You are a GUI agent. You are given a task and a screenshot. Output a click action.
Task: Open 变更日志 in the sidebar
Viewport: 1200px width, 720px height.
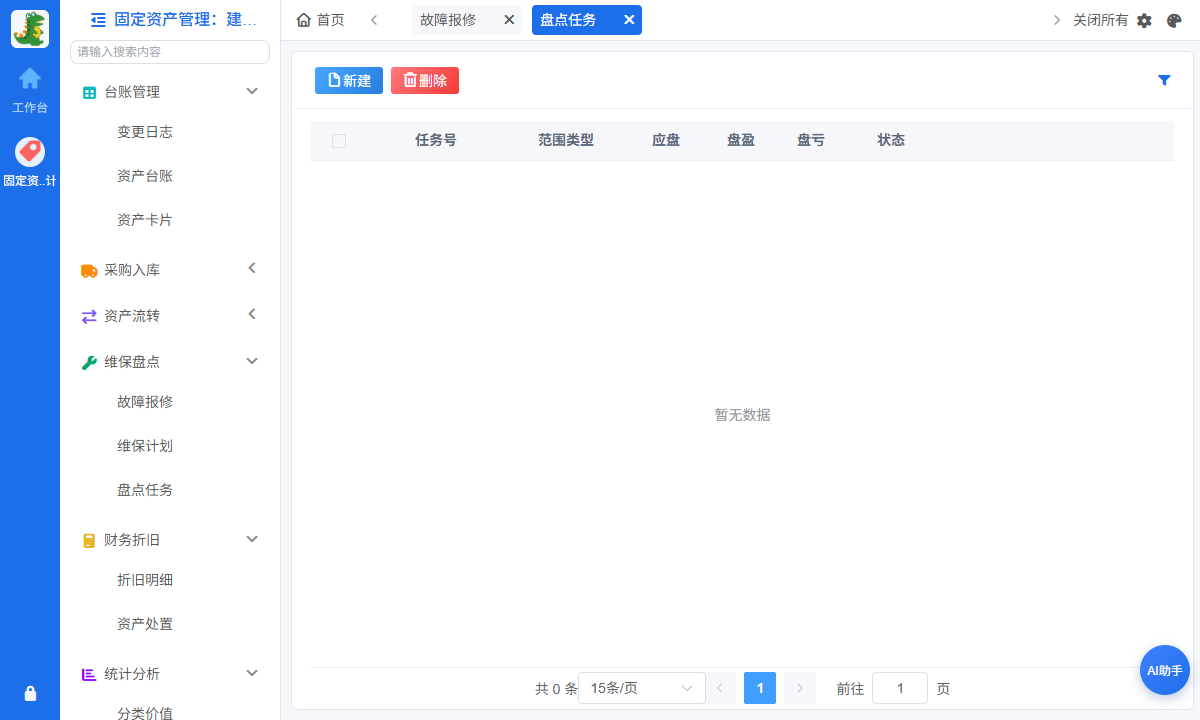click(145, 132)
